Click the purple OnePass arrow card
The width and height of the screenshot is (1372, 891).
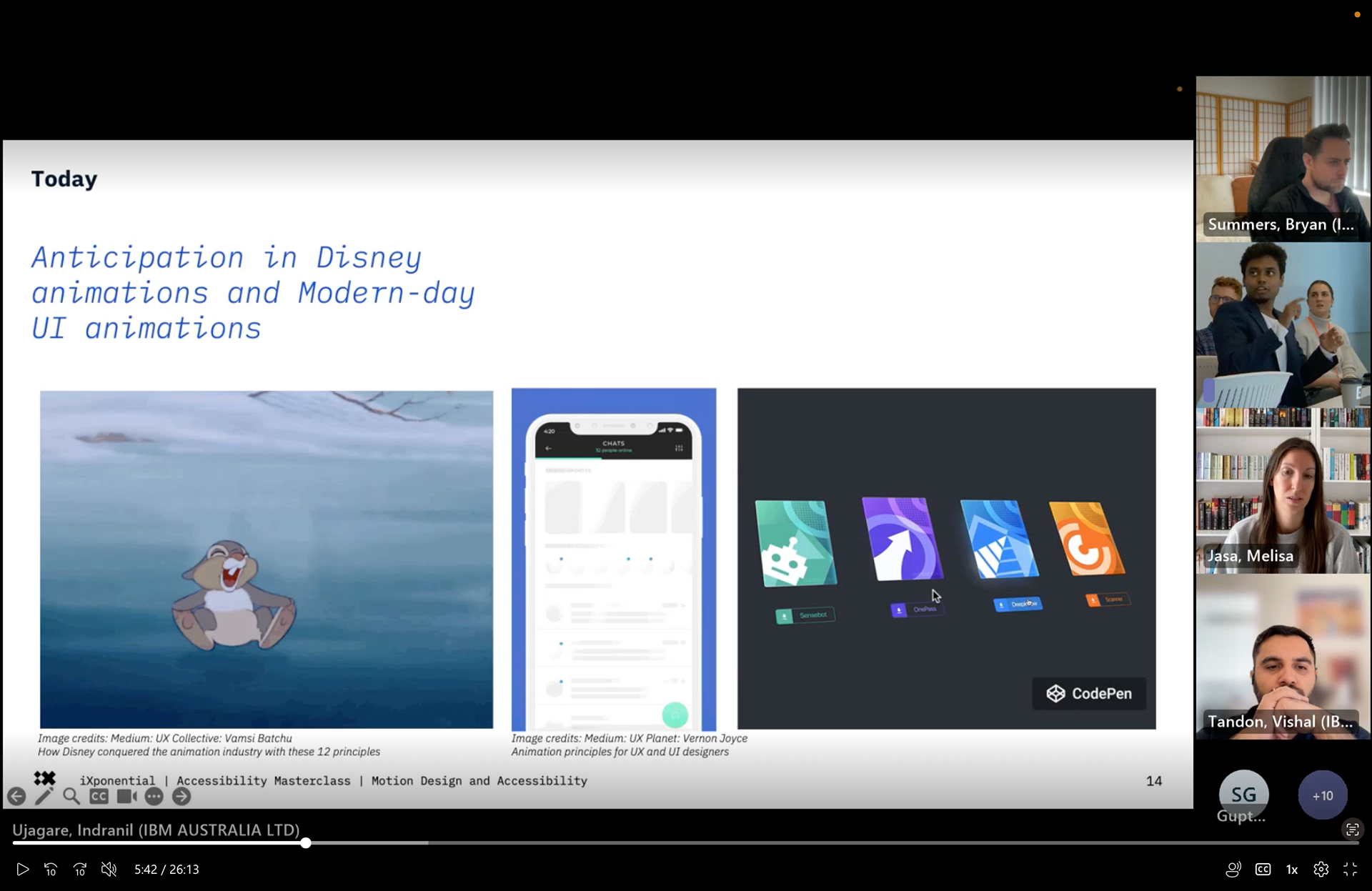click(902, 539)
